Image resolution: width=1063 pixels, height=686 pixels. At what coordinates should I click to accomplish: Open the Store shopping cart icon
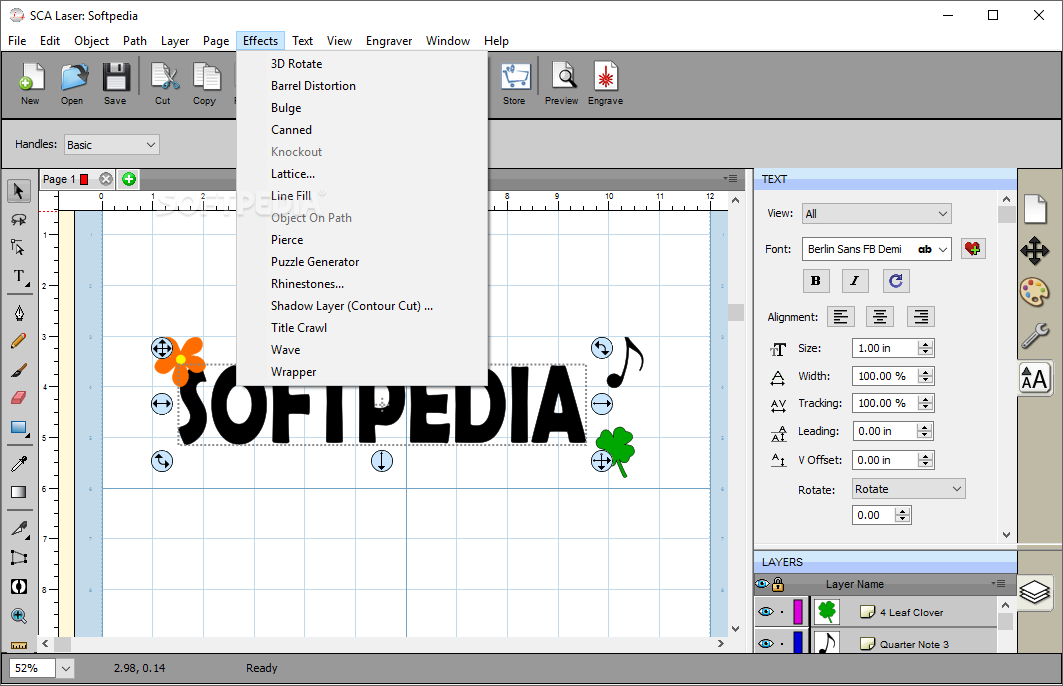pyautogui.click(x=515, y=84)
